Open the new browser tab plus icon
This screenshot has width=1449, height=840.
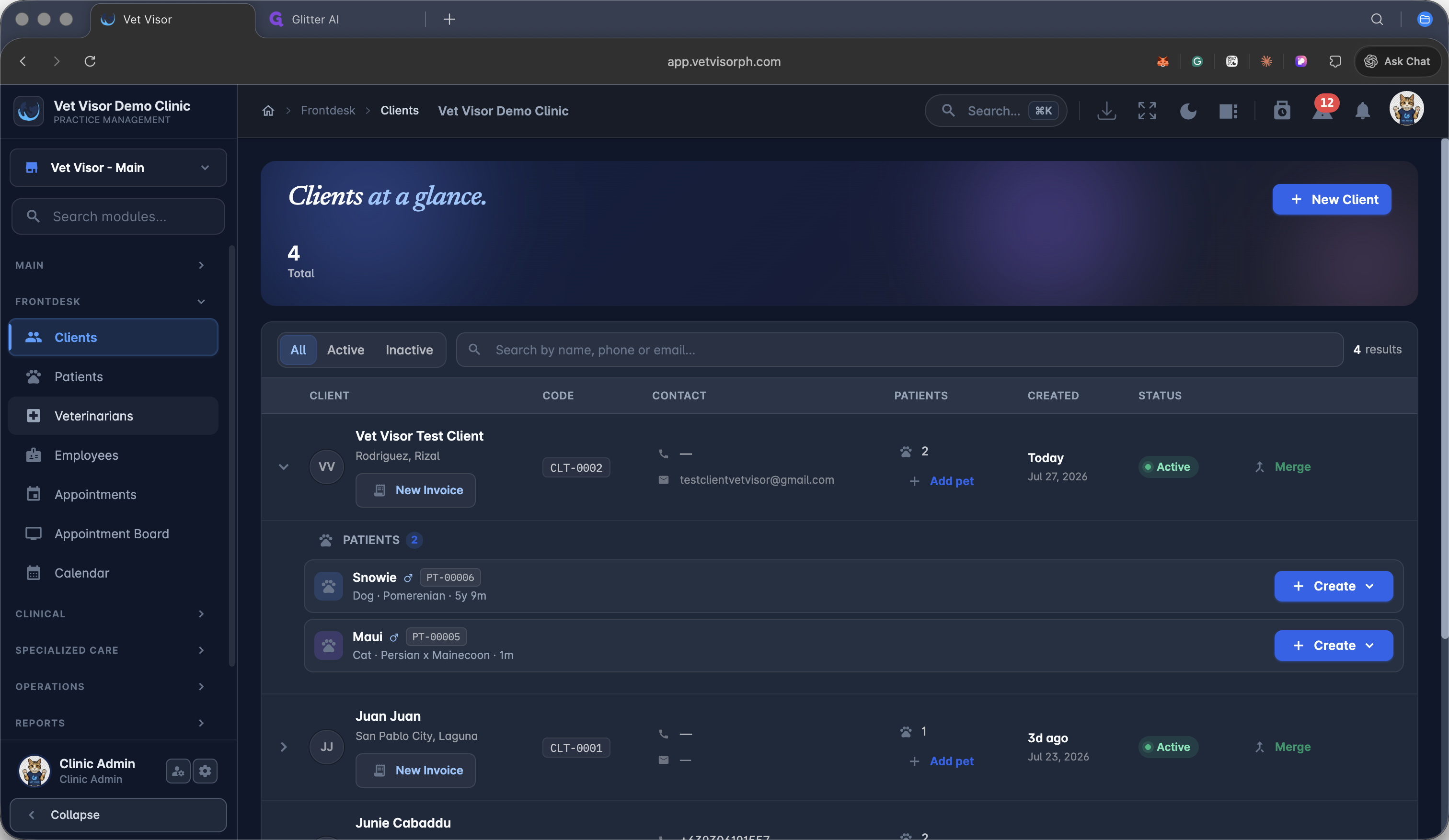449,20
